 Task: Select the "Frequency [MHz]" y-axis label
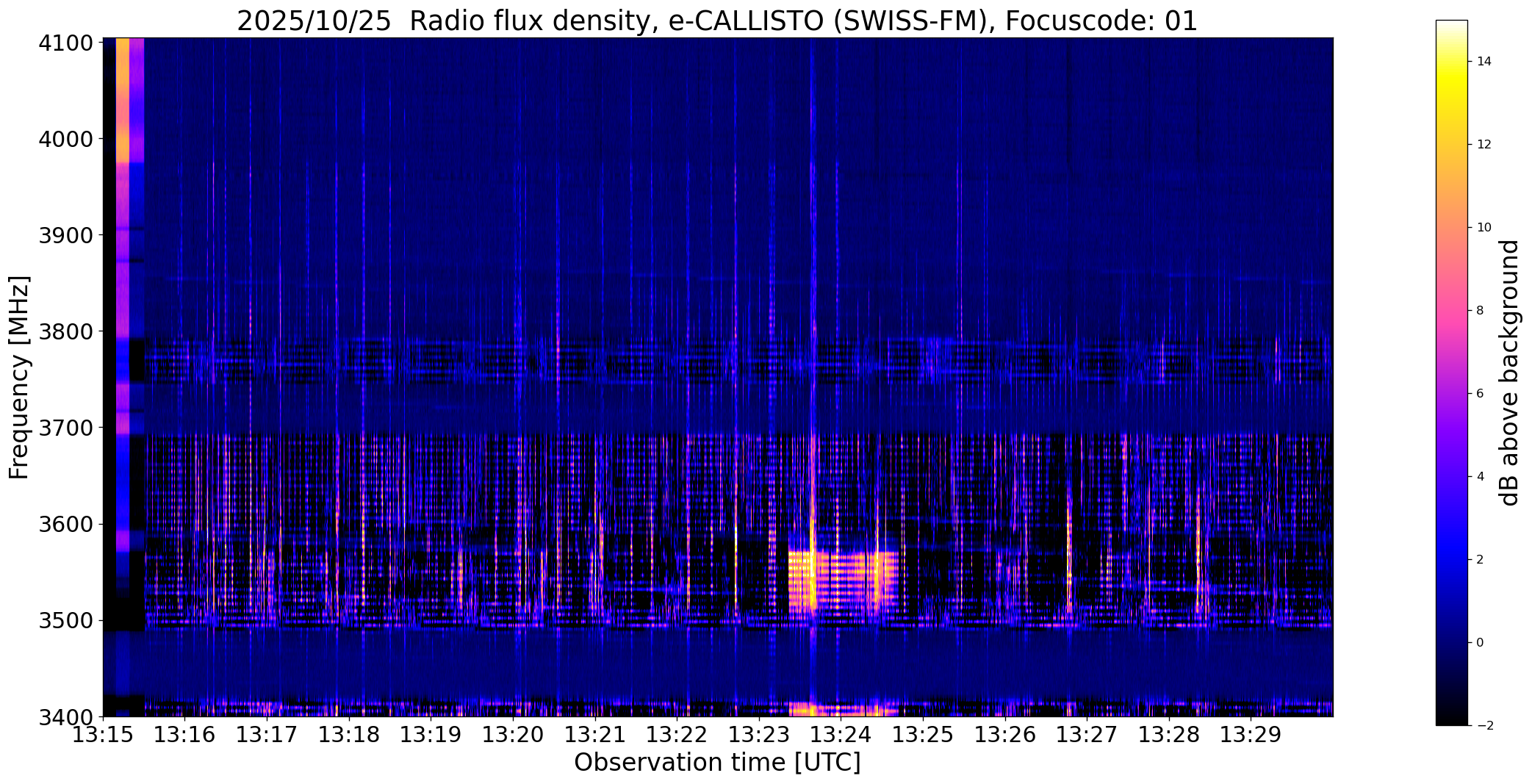pos(19,377)
